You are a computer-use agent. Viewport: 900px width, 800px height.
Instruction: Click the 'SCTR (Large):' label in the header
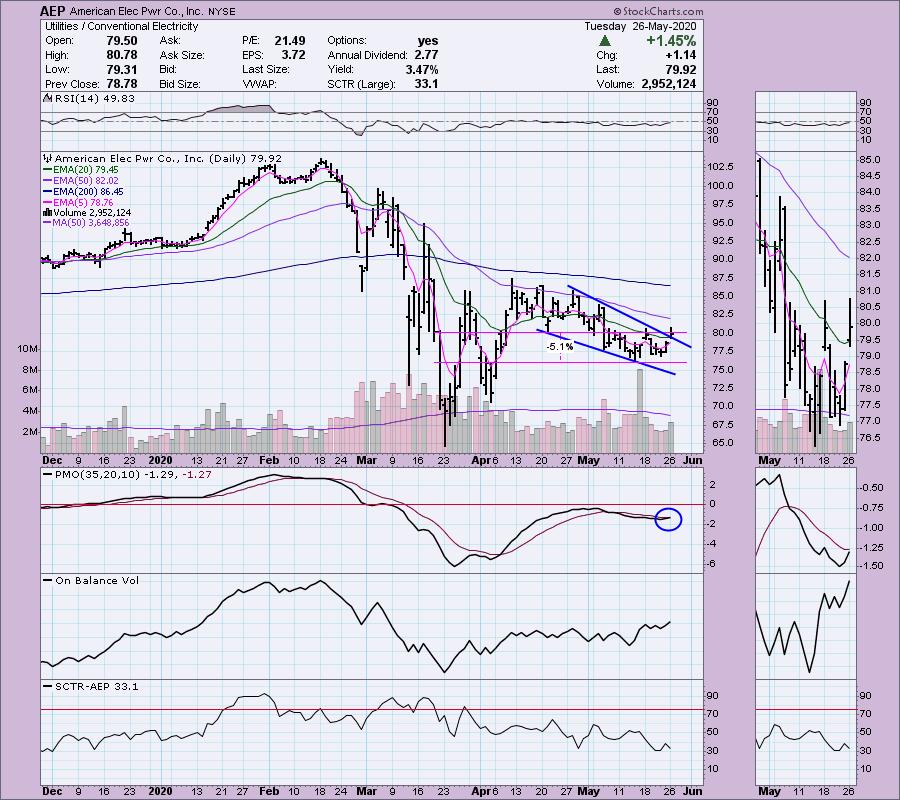(361, 84)
